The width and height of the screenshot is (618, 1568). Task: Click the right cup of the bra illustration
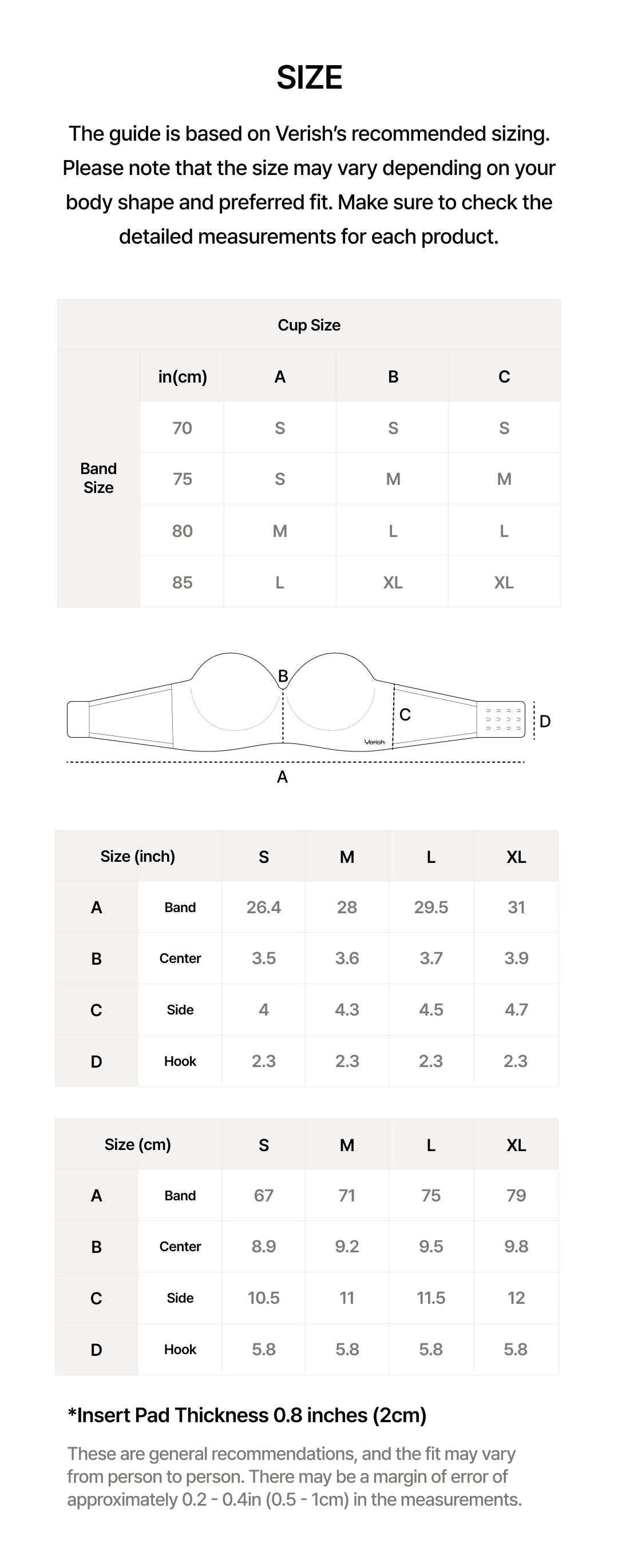pyautogui.click(x=332, y=694)
